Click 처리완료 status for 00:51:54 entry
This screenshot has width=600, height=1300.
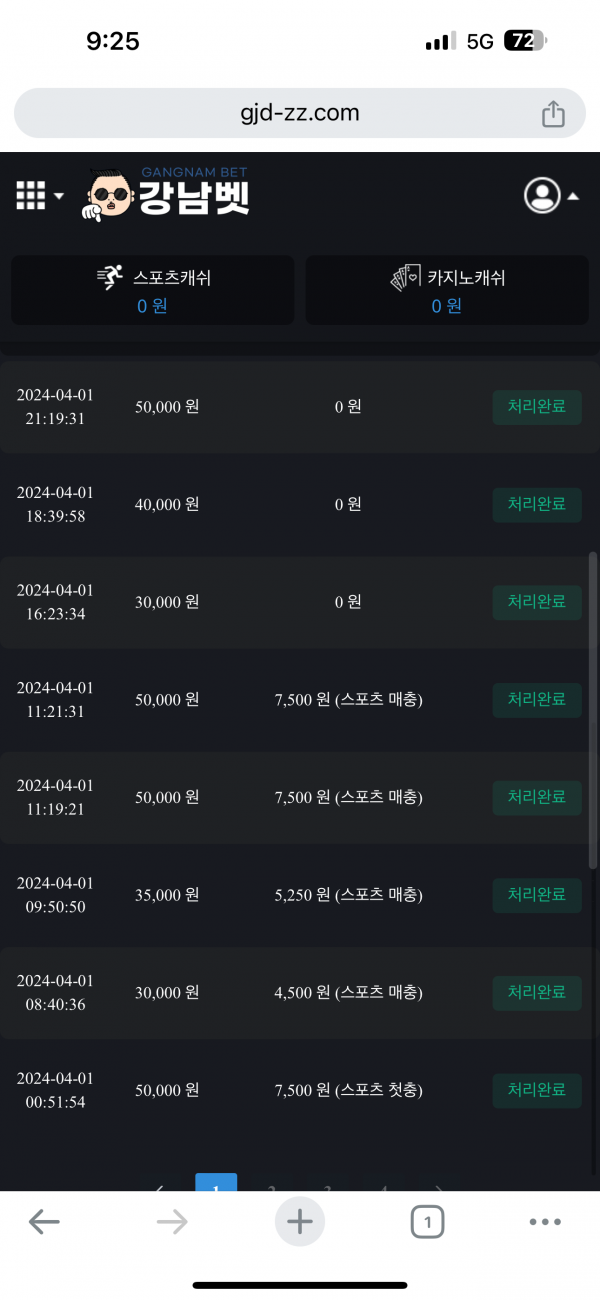537,1090
